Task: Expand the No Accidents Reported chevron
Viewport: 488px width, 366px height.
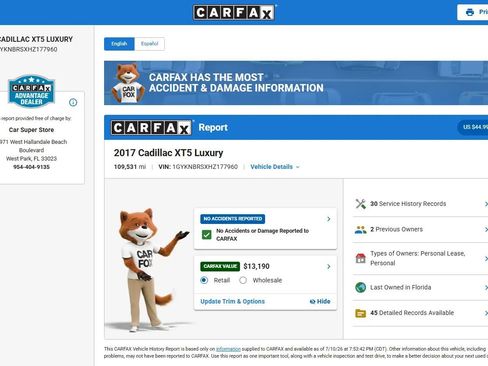Action: coord(329,219)
